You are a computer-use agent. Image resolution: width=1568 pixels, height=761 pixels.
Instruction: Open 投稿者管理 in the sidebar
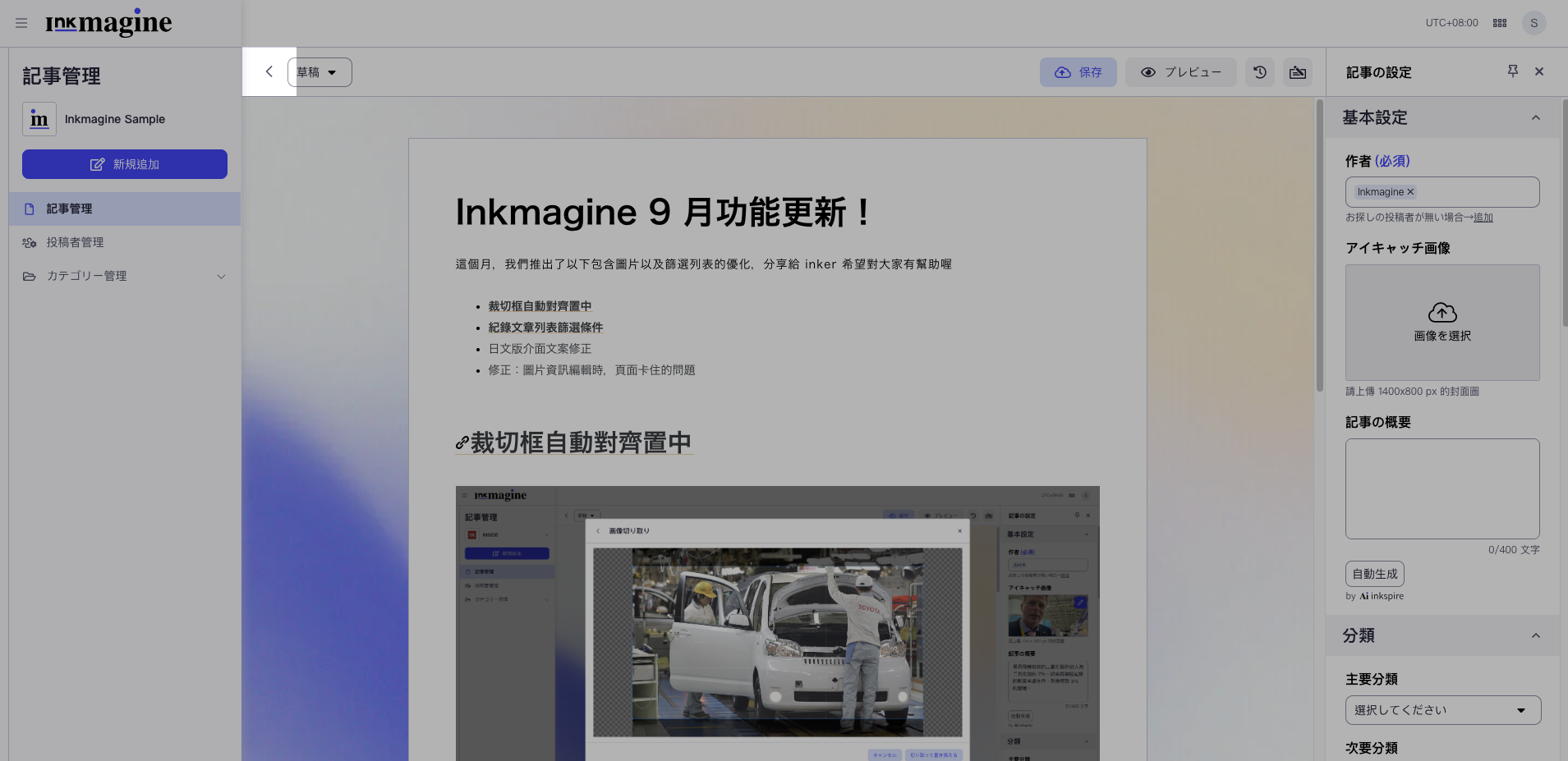click(125, 242)
